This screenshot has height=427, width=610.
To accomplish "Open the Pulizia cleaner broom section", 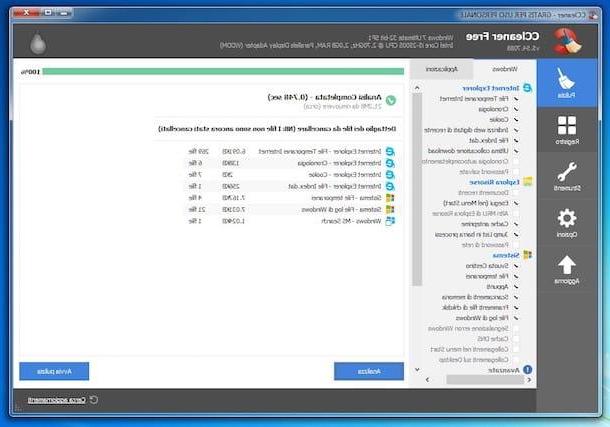I will 566,83.
